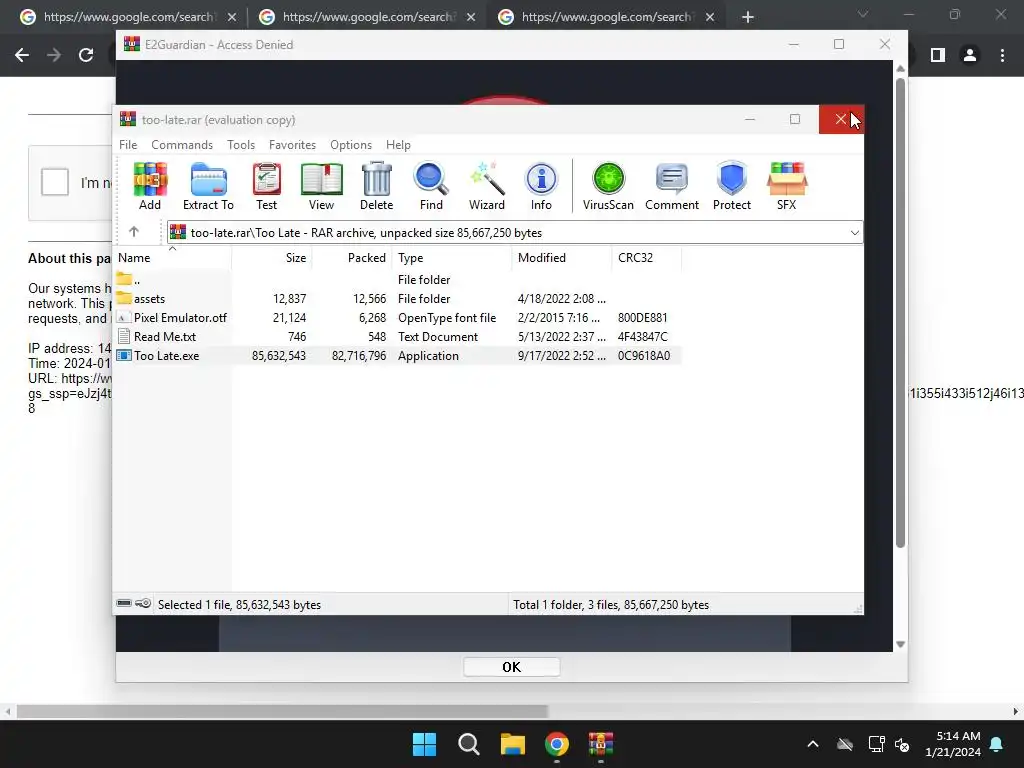Image resolution: width=1024 pixels, height=768 pixels.
Task: Open the Find magnifier tool
Action: tap(431, 186)
